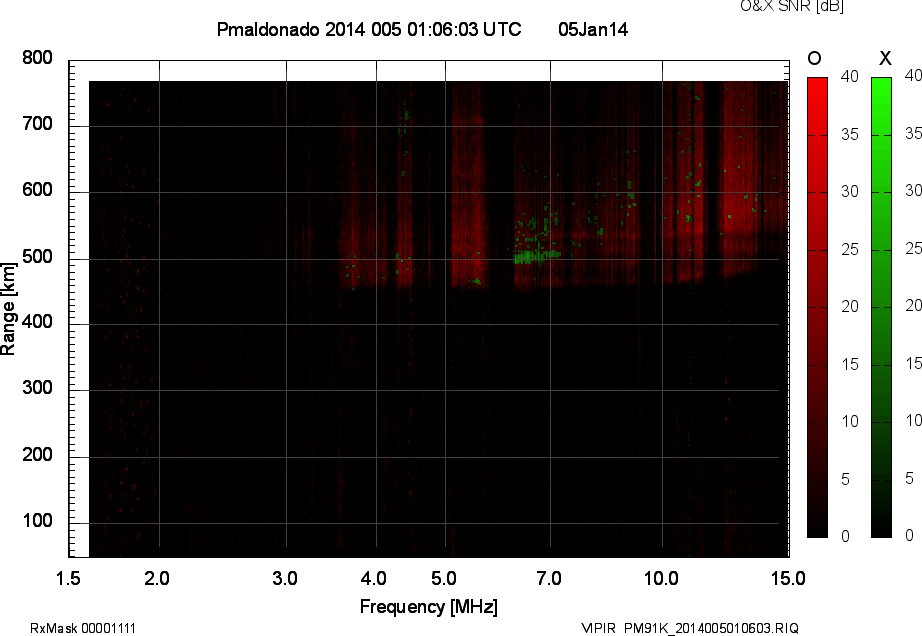Click the red O colorbar
This screenshot has height=636, width=922.
[817, 307]
